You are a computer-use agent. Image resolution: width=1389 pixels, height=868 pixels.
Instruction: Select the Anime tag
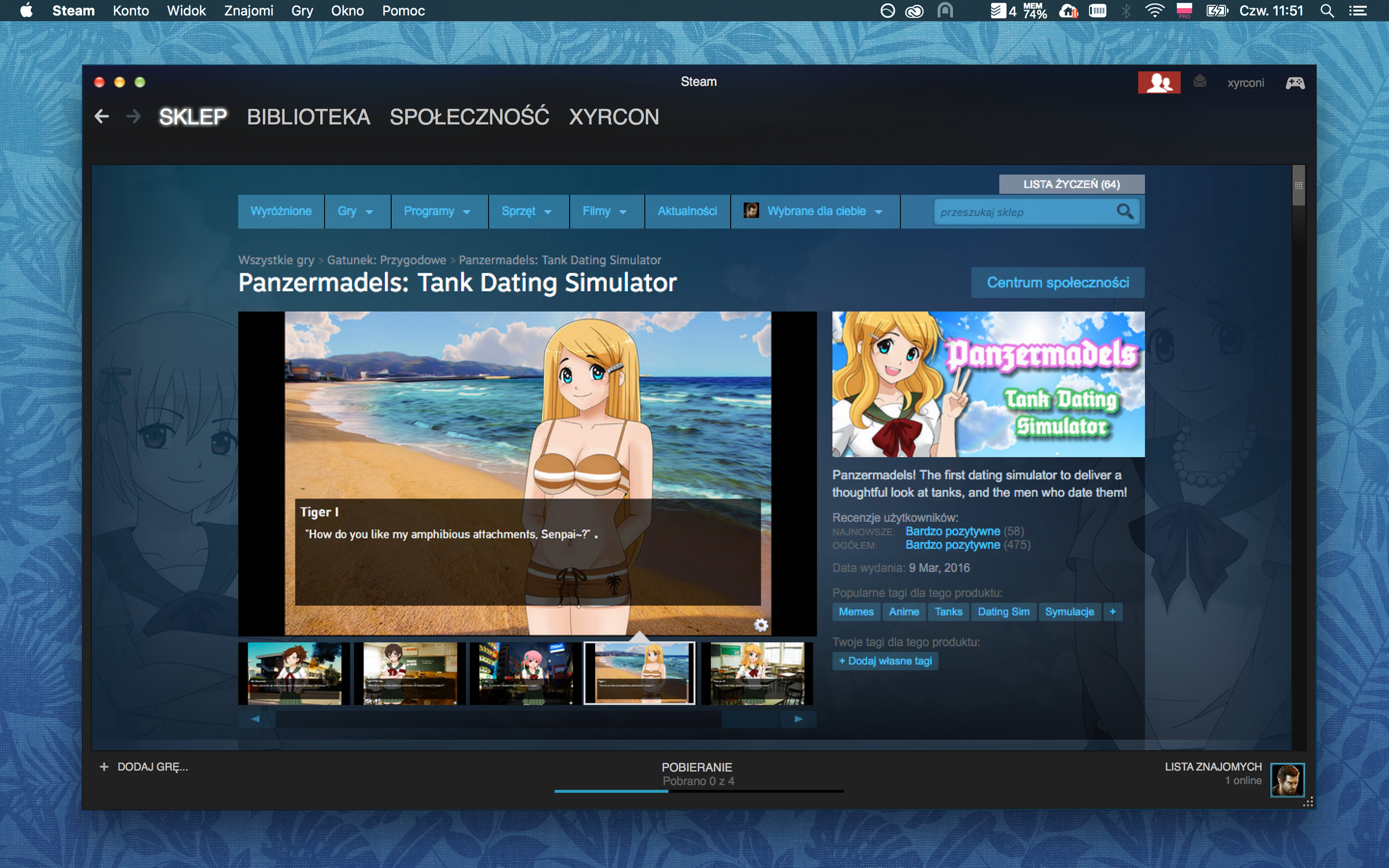pyautogui.click(x=904, y=612)
